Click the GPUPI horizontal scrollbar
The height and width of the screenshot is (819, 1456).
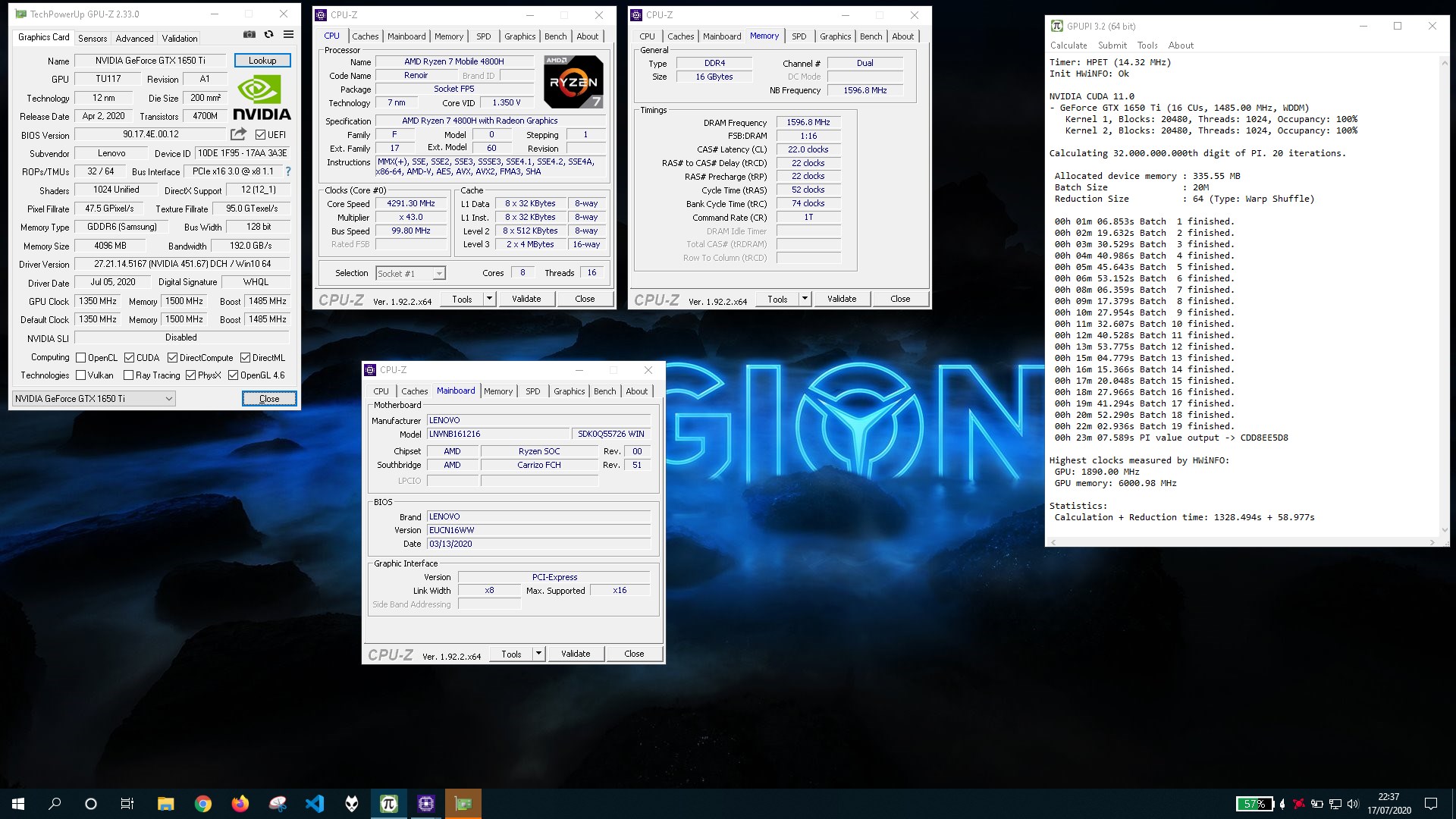1242,541
